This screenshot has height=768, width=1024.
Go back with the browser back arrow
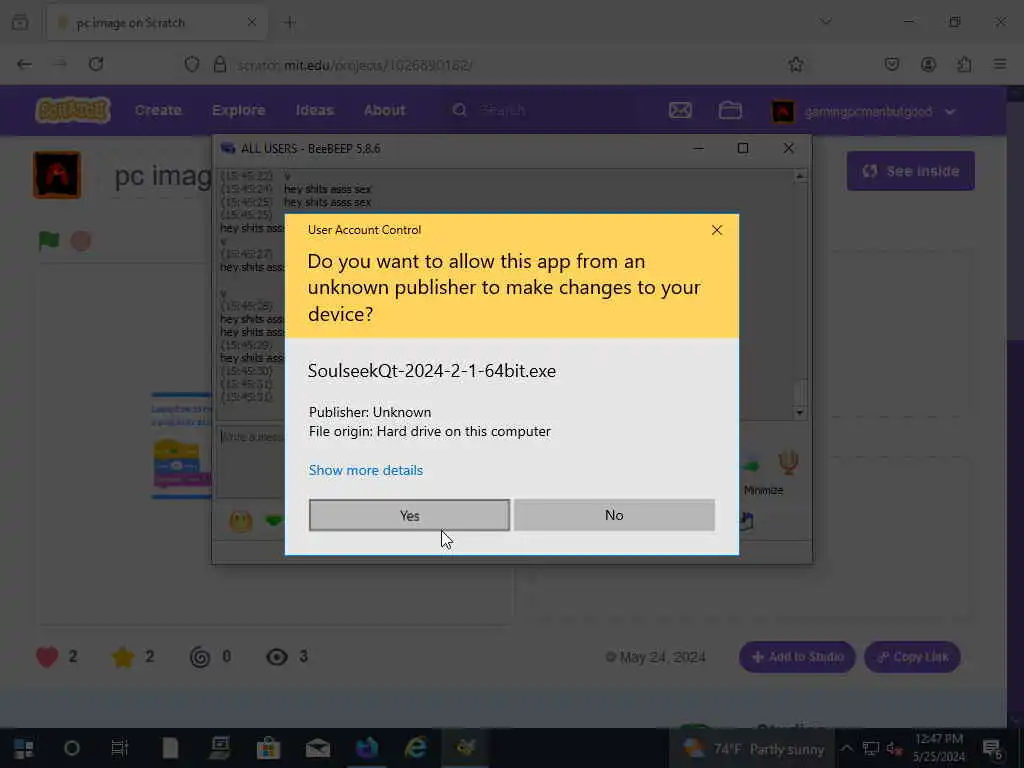(24, 64)
